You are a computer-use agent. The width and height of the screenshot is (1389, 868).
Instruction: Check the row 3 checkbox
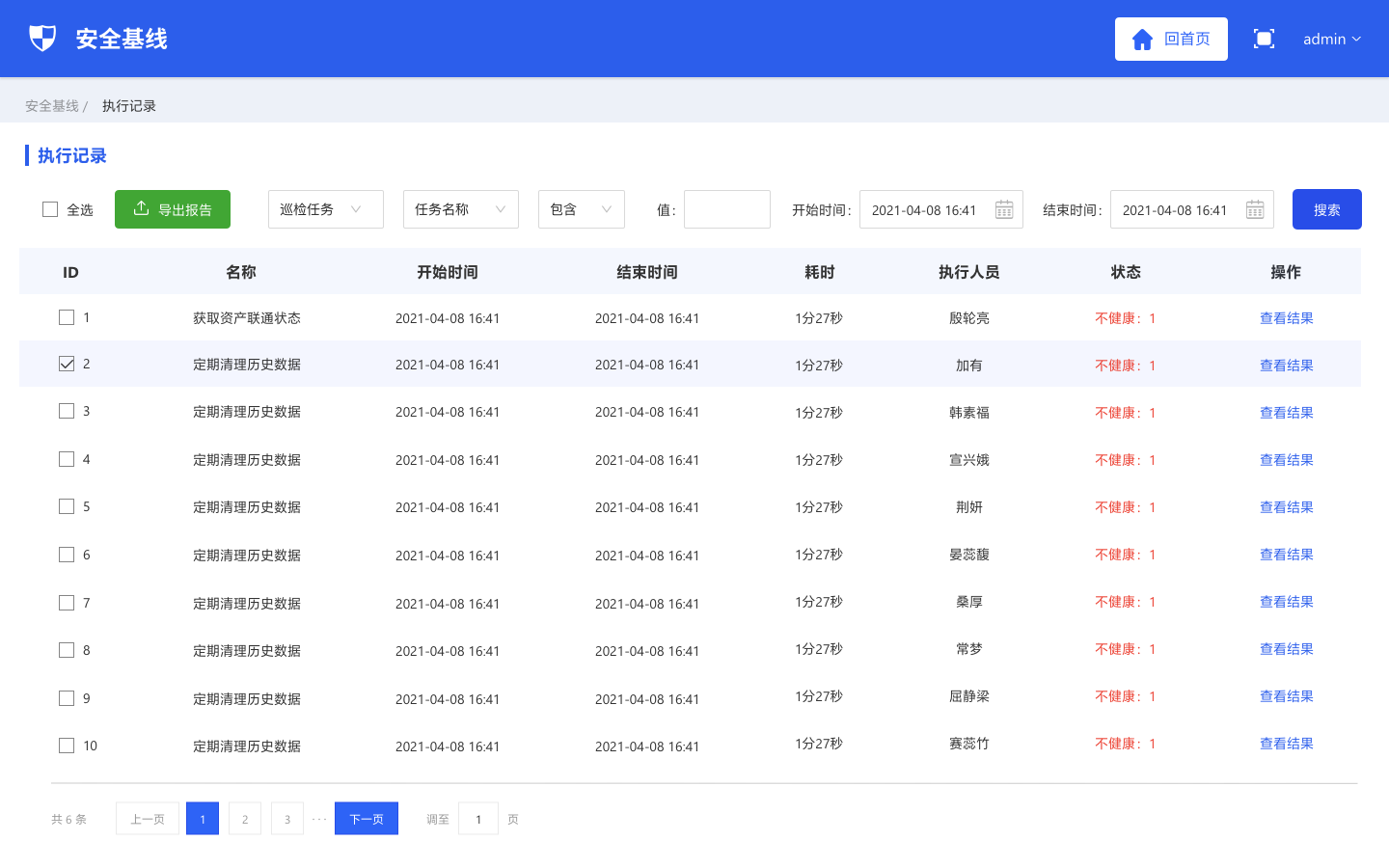[x=67, y=411]
